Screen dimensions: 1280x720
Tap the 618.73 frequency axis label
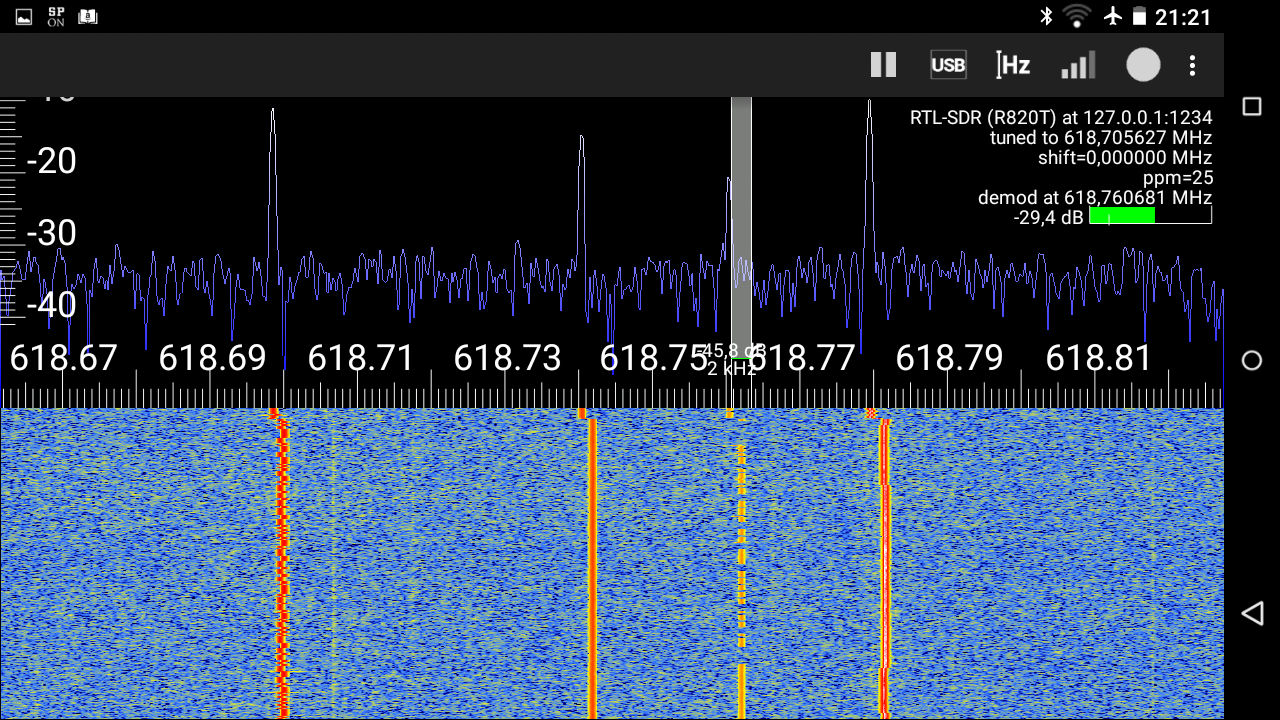(x=508, y=358)
